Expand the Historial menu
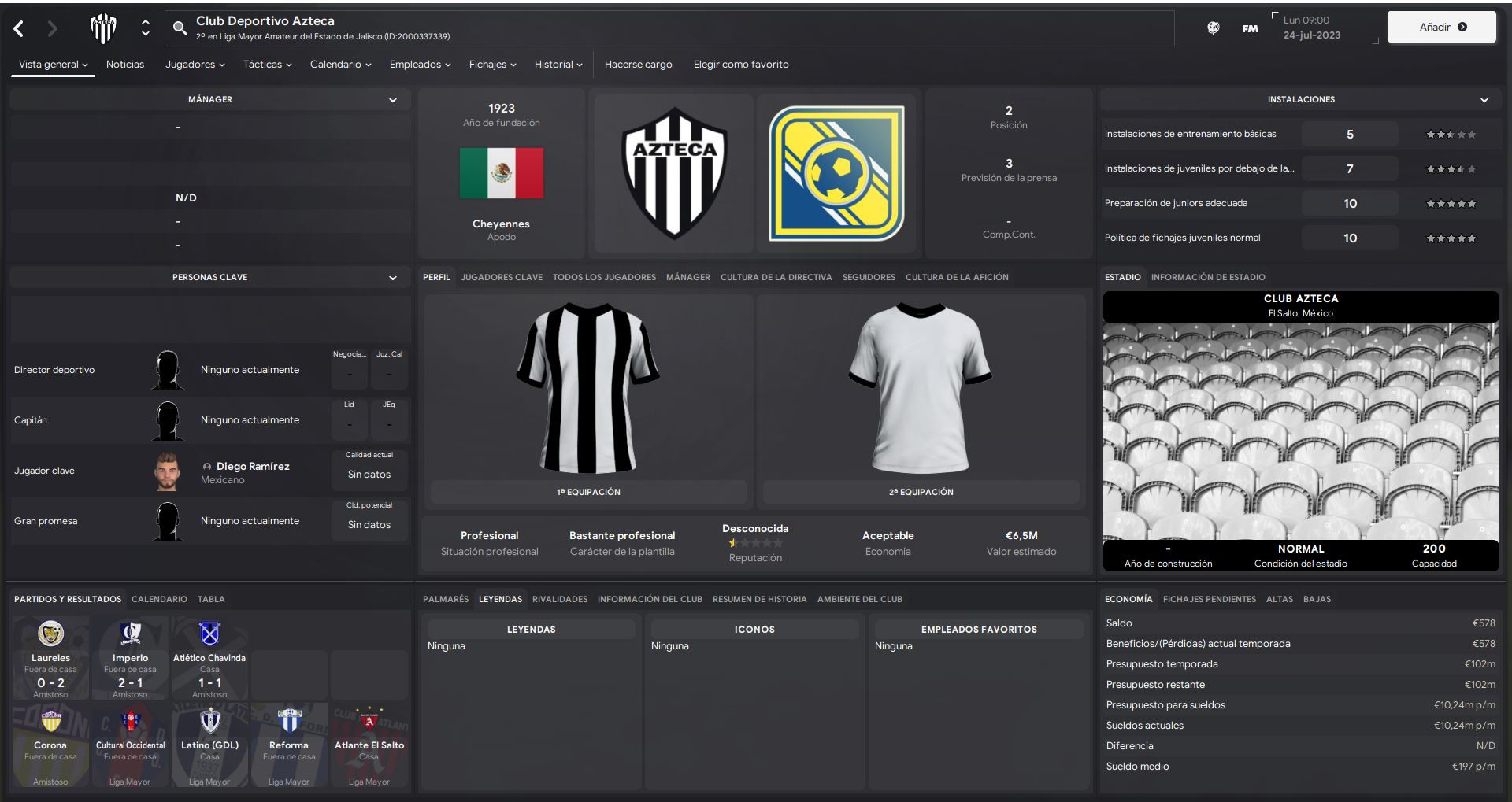 click(558, 65)
